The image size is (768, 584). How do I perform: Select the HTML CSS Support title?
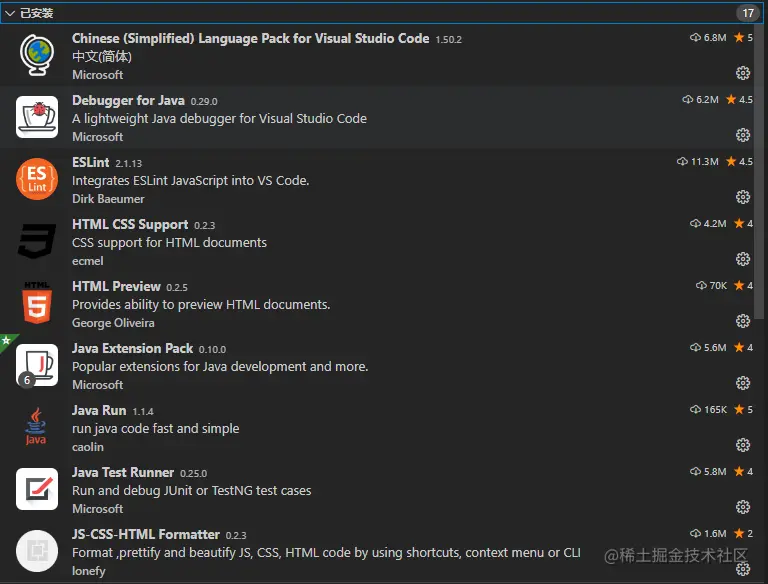coord(130,224)
